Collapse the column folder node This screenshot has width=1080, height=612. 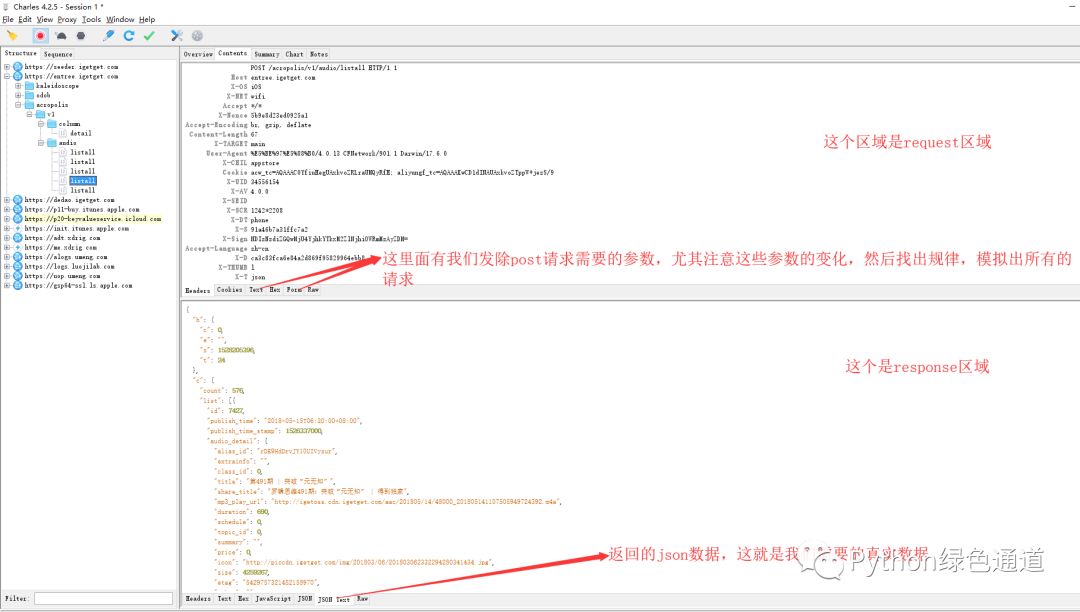[x=41, y=124]
